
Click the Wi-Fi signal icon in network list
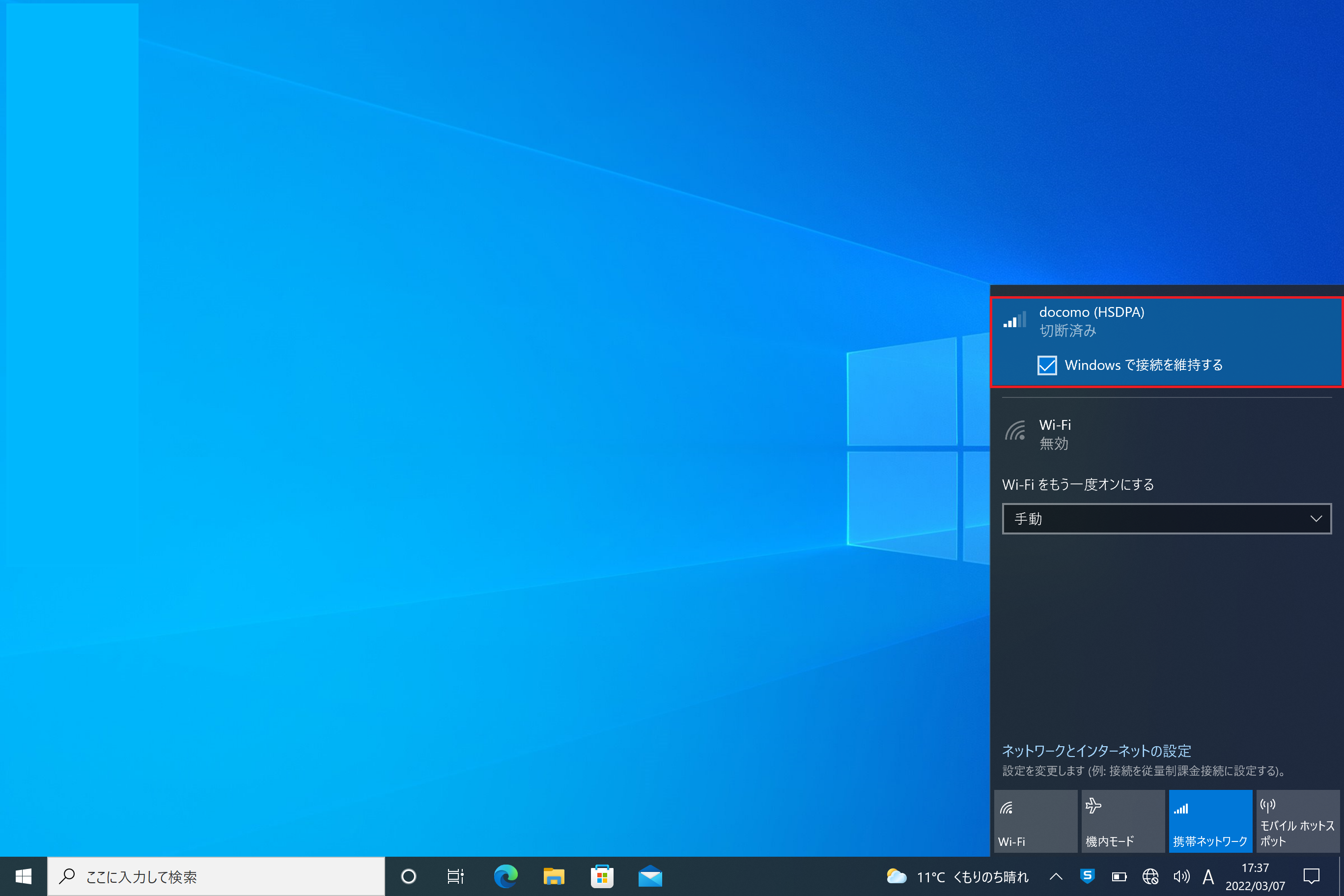pyautogui.click(x=1015, y=431)
